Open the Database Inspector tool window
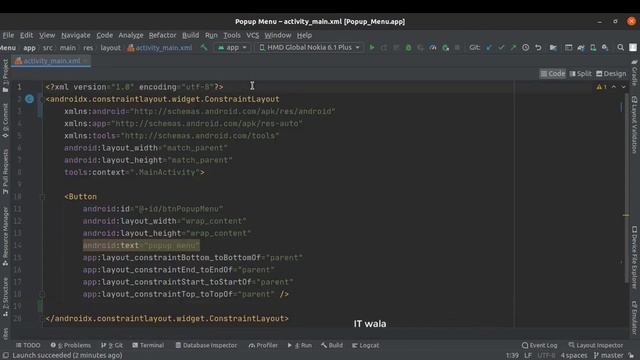This screenshot has height=360, width=640. [x=206, y=345]
